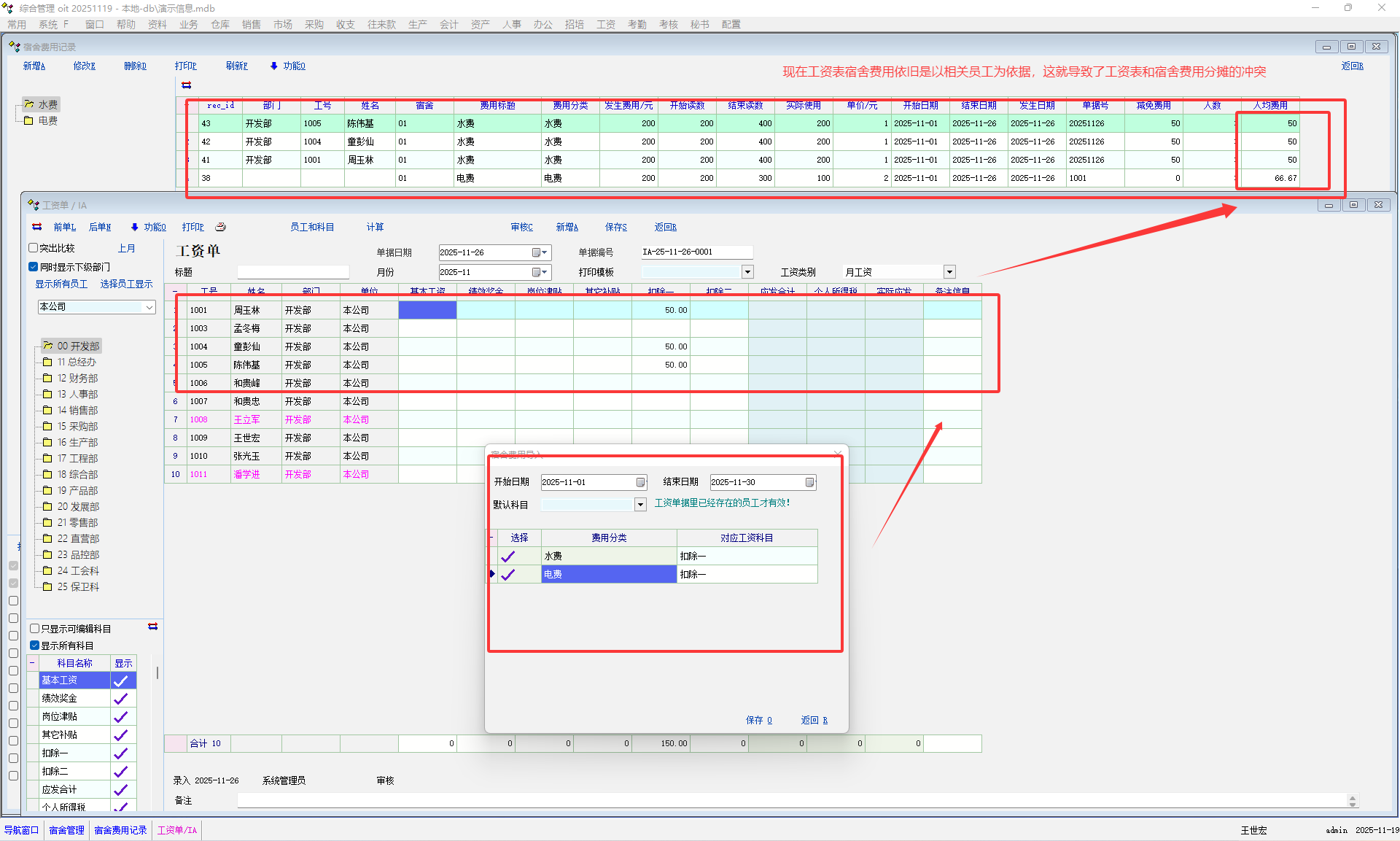
Task: Open the 单据日期 calendar picker
Action: click(x=537, y=252)
